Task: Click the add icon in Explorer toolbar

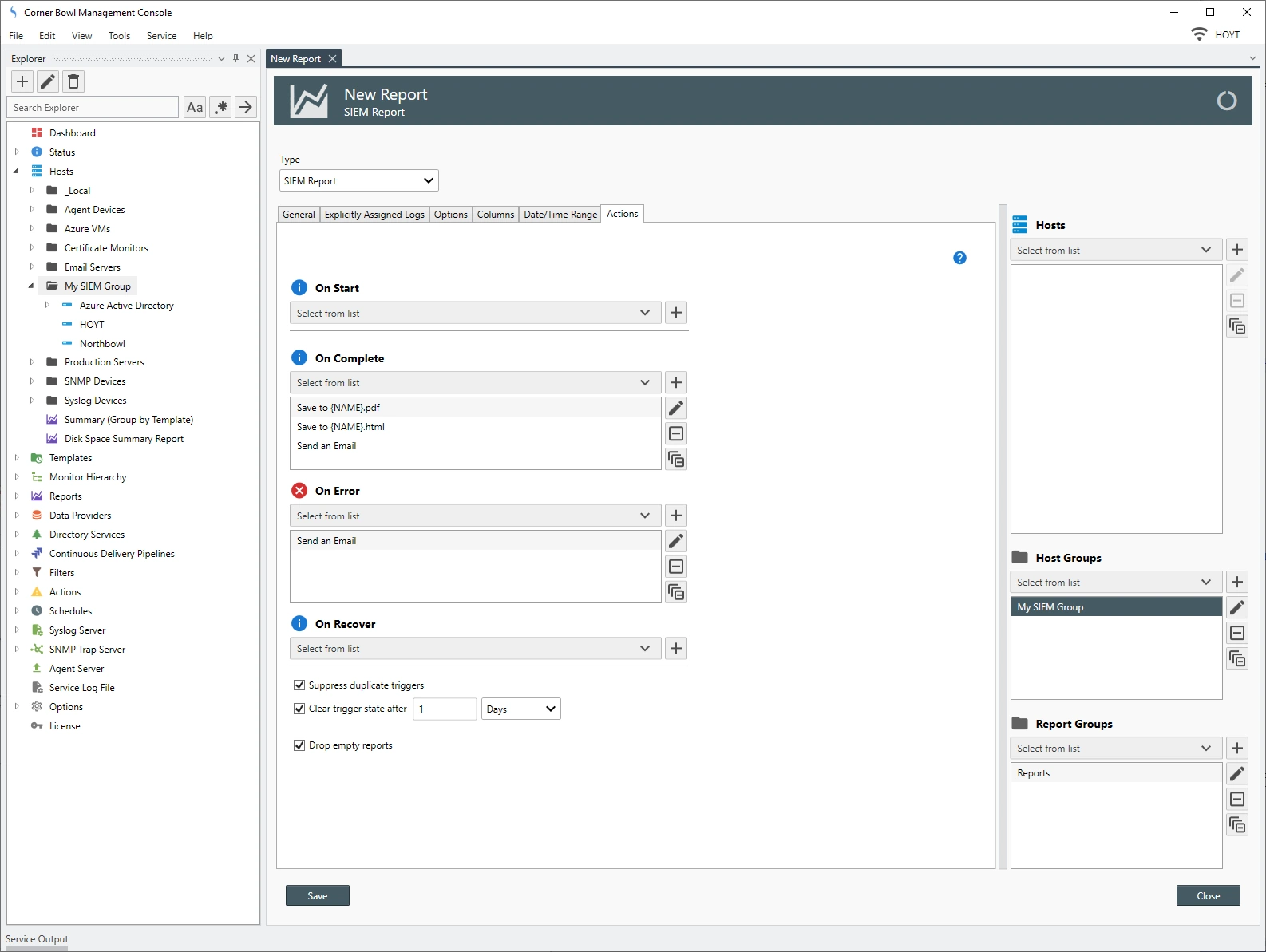Action: (x=22, y=81)
